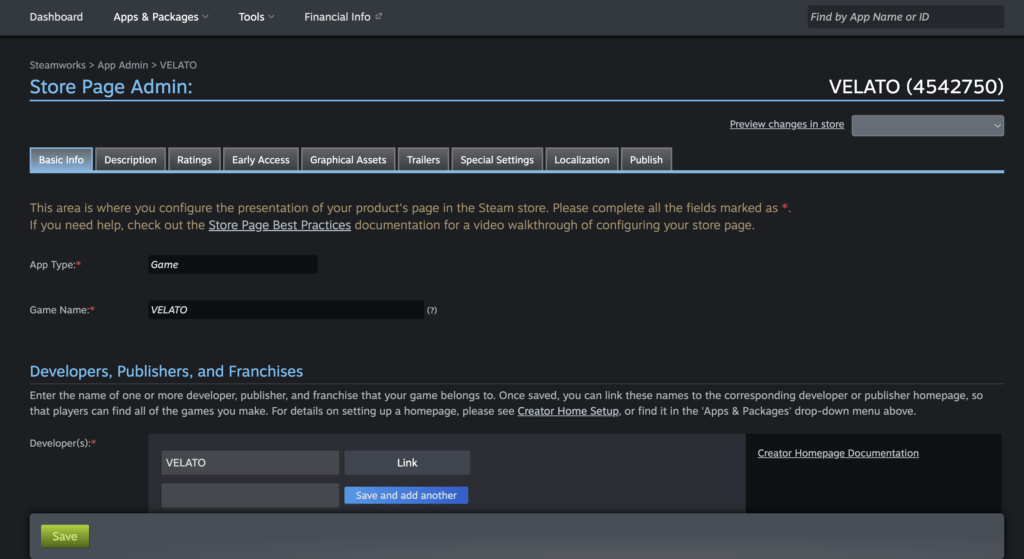The image size is (1024, 559).
Task: Click the Developer(s) field label
Action: [x=63, y=443]
